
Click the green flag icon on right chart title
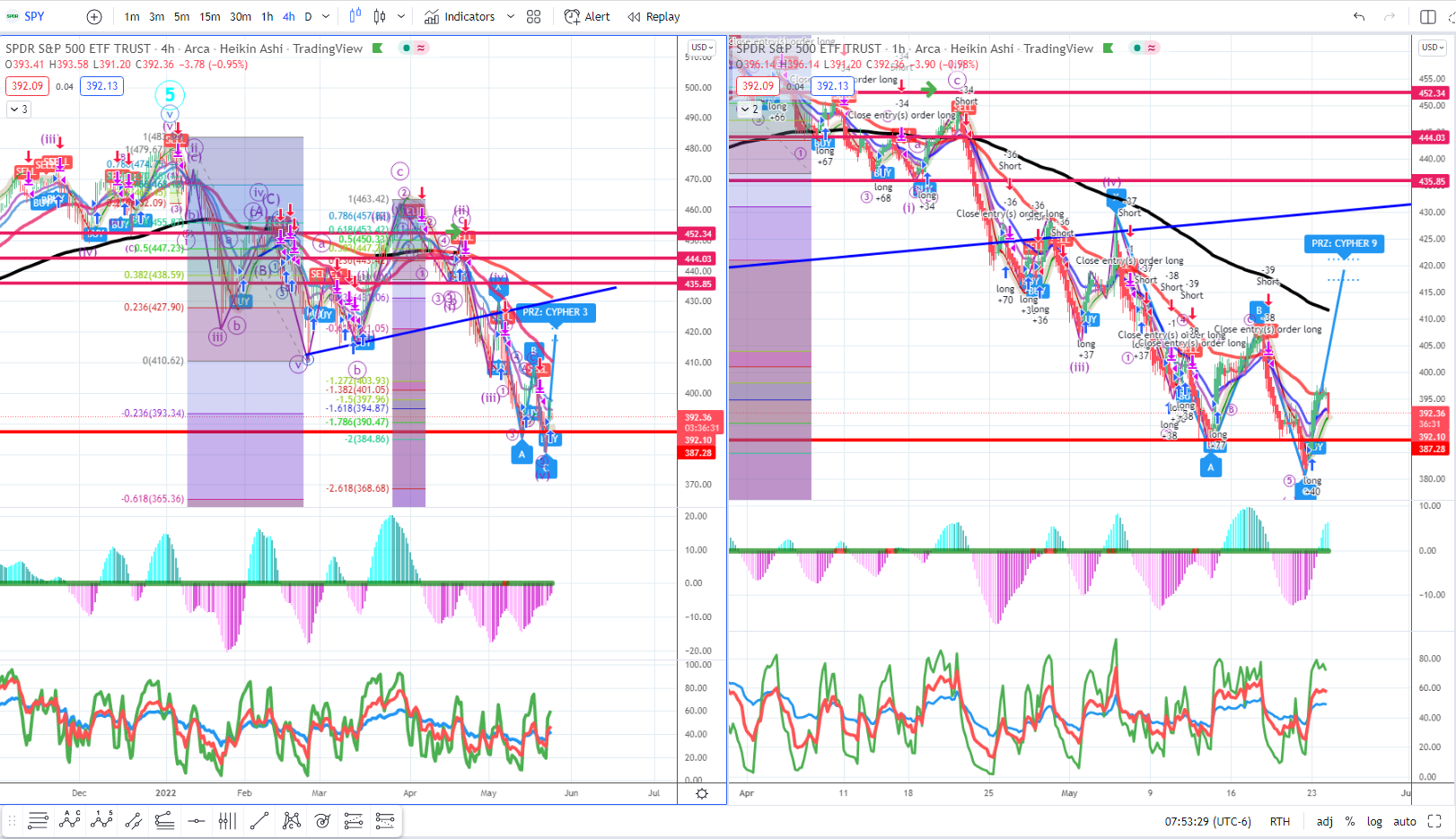point(1109,48)
